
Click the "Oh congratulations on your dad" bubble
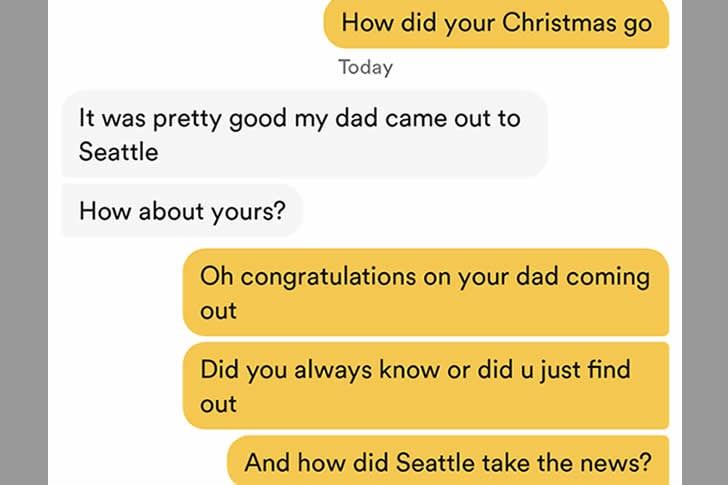424,292
